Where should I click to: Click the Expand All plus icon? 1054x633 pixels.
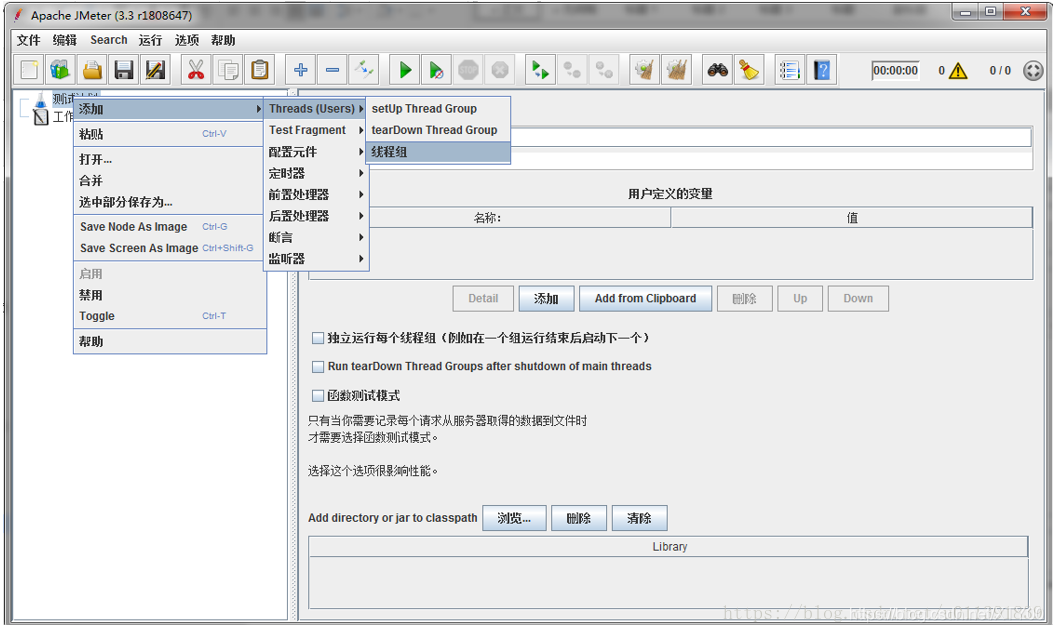300,70
